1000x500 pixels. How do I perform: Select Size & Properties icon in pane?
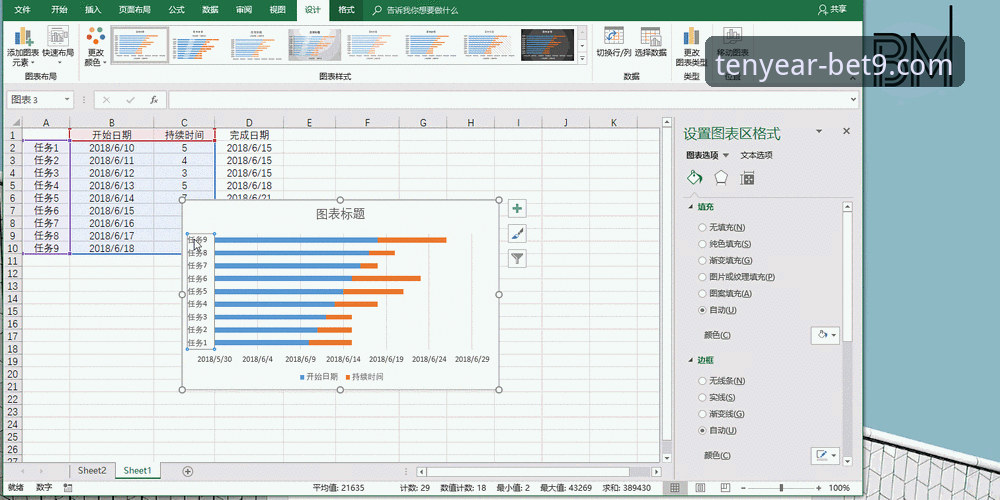pos(747,178)
